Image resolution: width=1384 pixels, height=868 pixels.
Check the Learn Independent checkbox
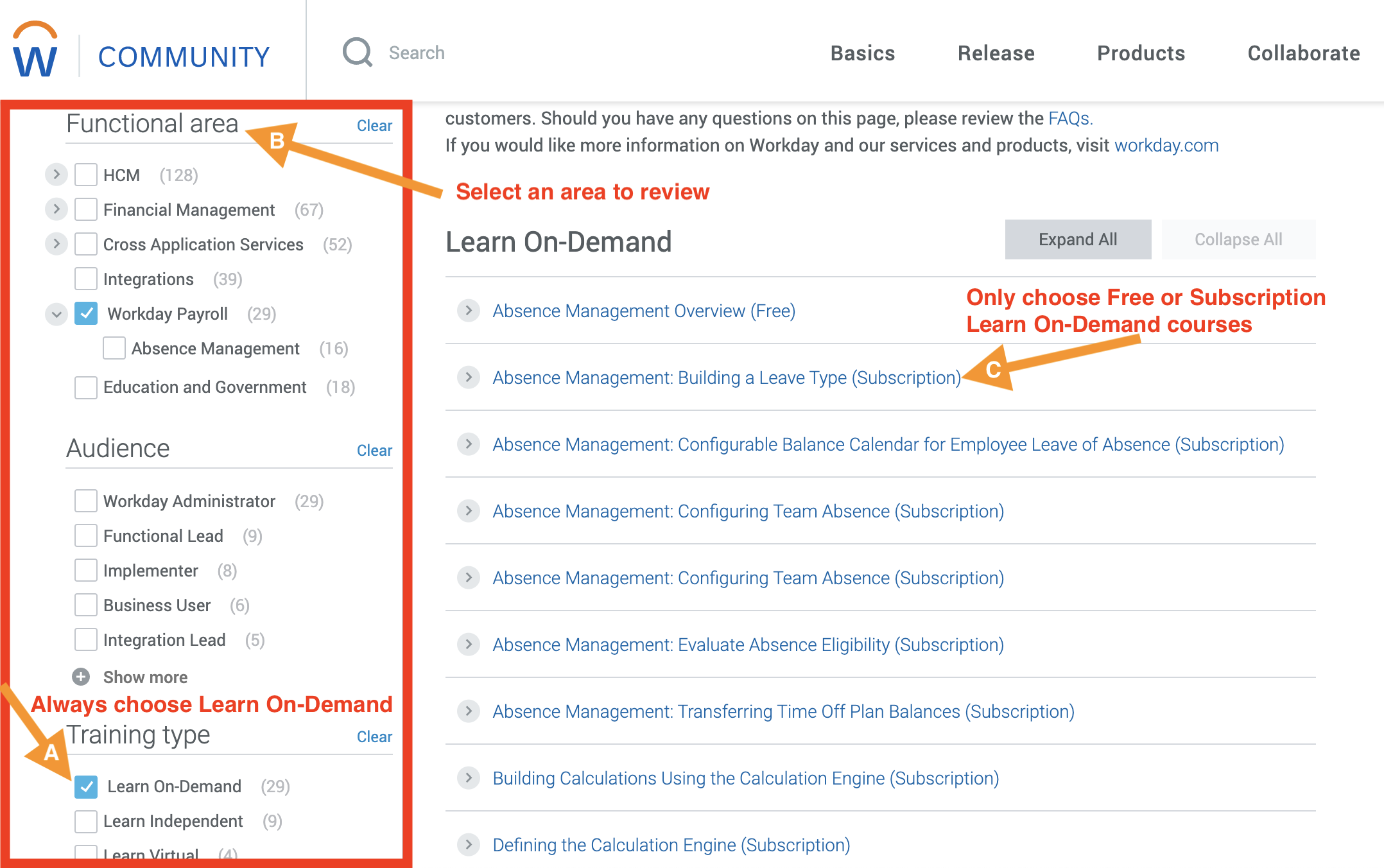86,821
